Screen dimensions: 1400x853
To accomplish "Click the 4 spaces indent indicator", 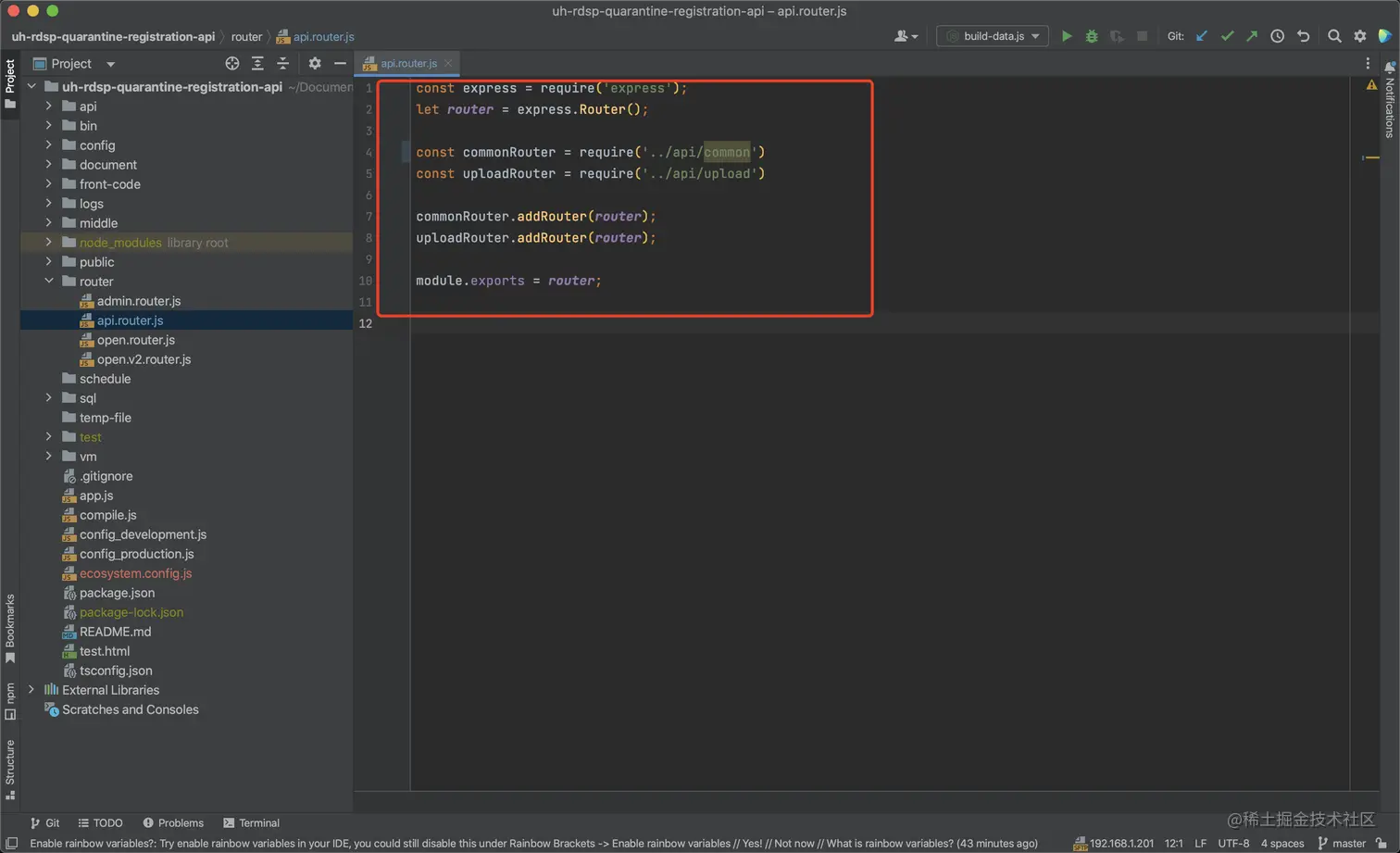I will (1281, 843).
